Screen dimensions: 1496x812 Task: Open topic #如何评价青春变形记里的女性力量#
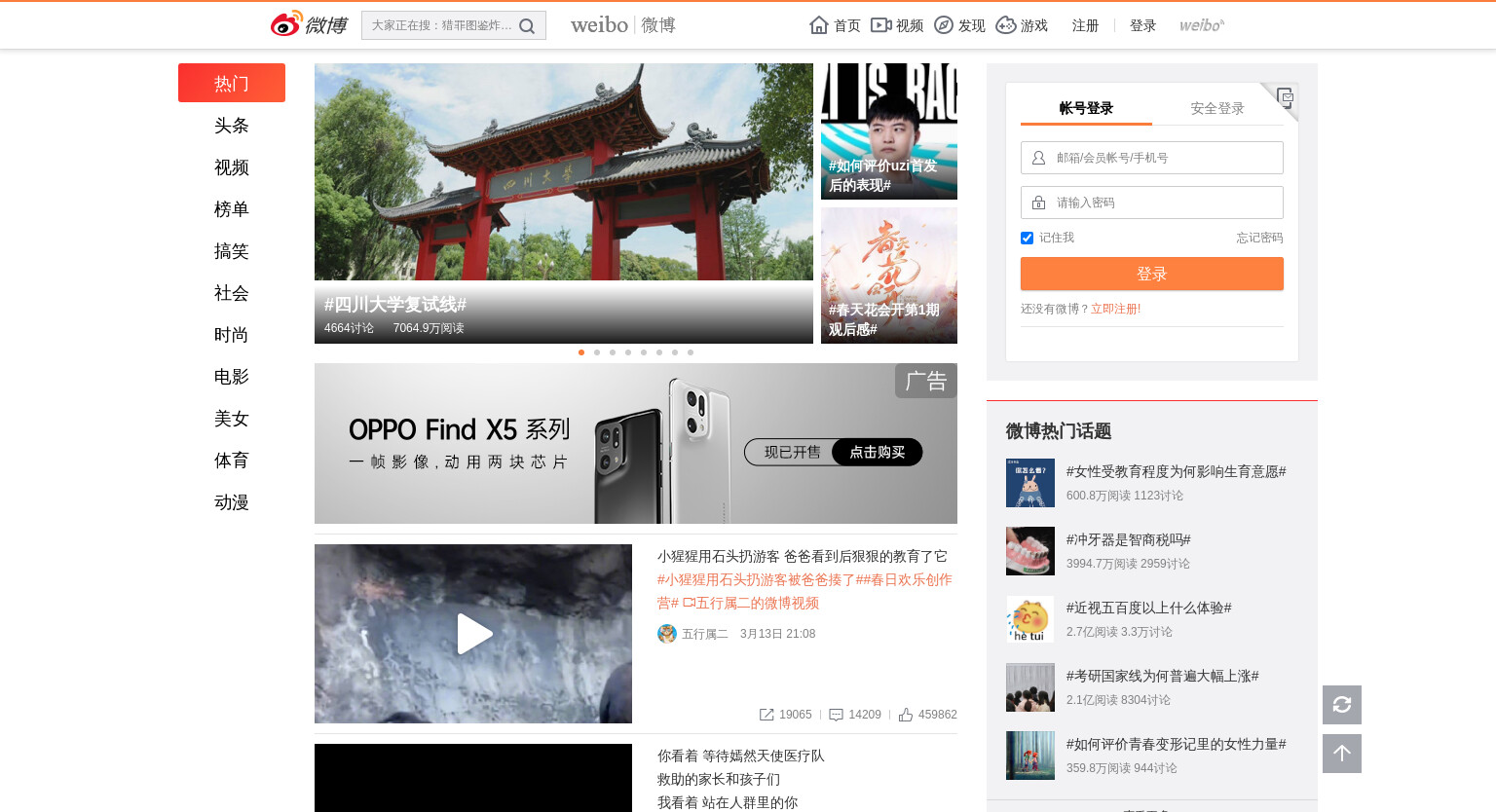(1176, 744)
